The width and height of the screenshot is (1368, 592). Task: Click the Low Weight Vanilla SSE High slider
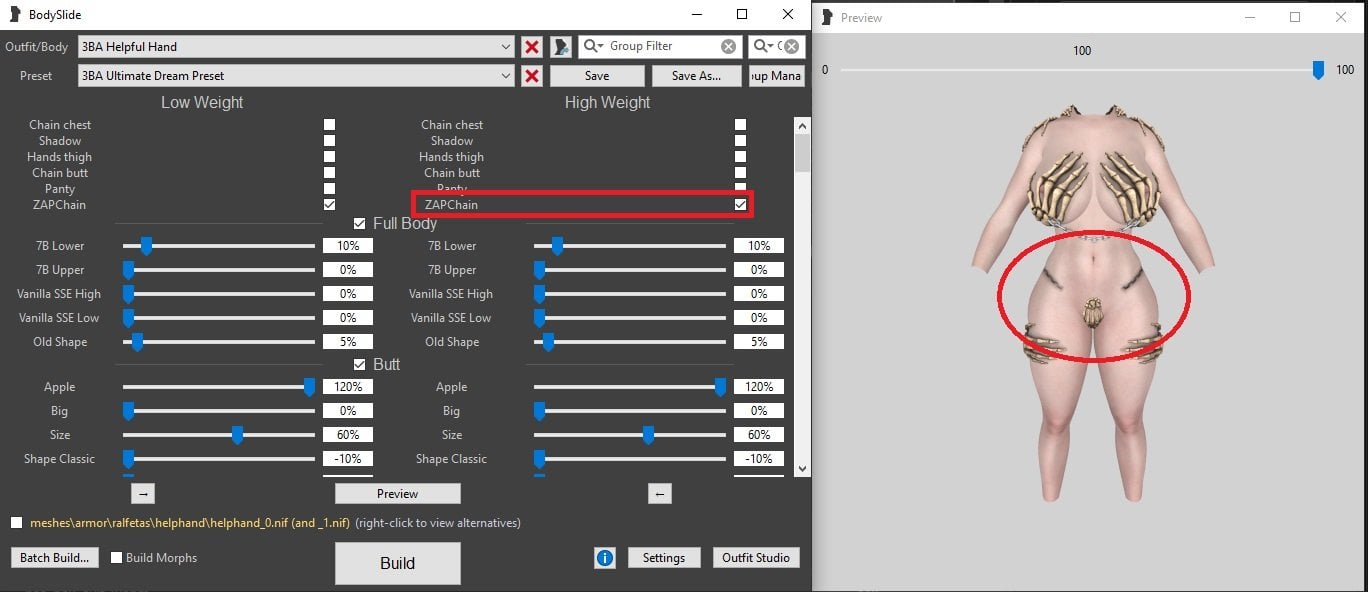219,294
